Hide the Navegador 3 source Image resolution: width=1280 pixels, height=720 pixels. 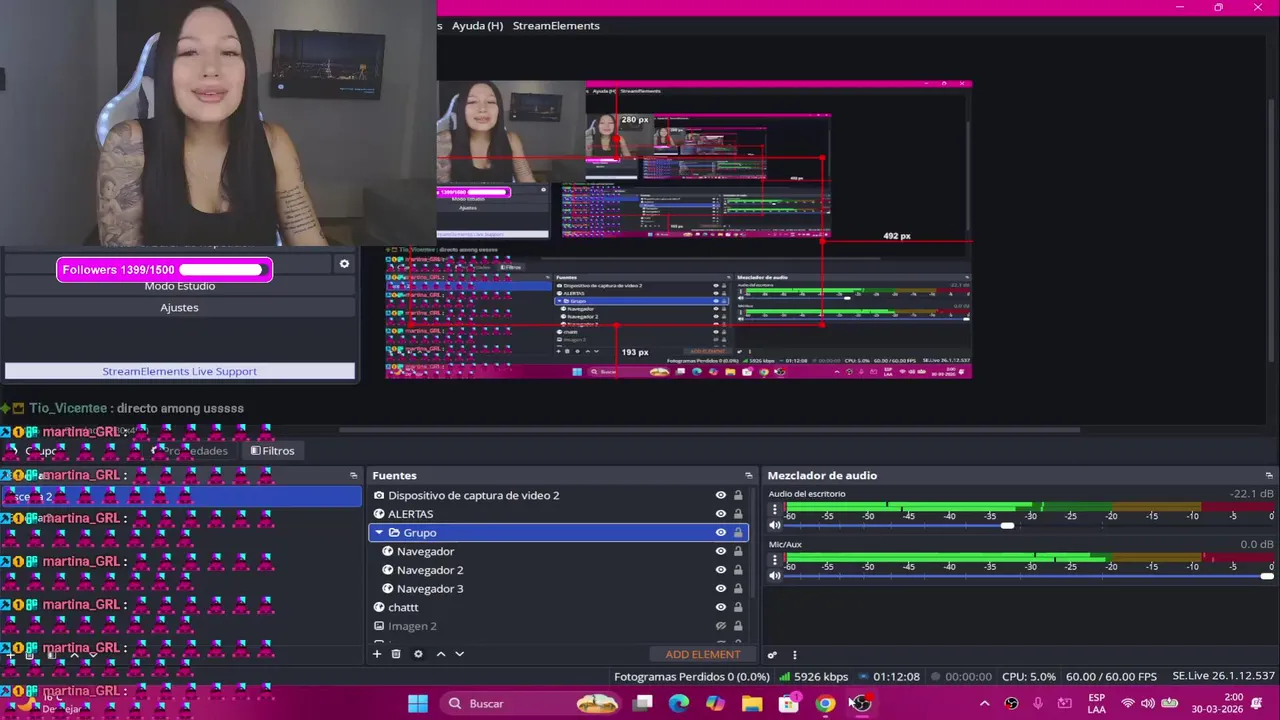720,589
